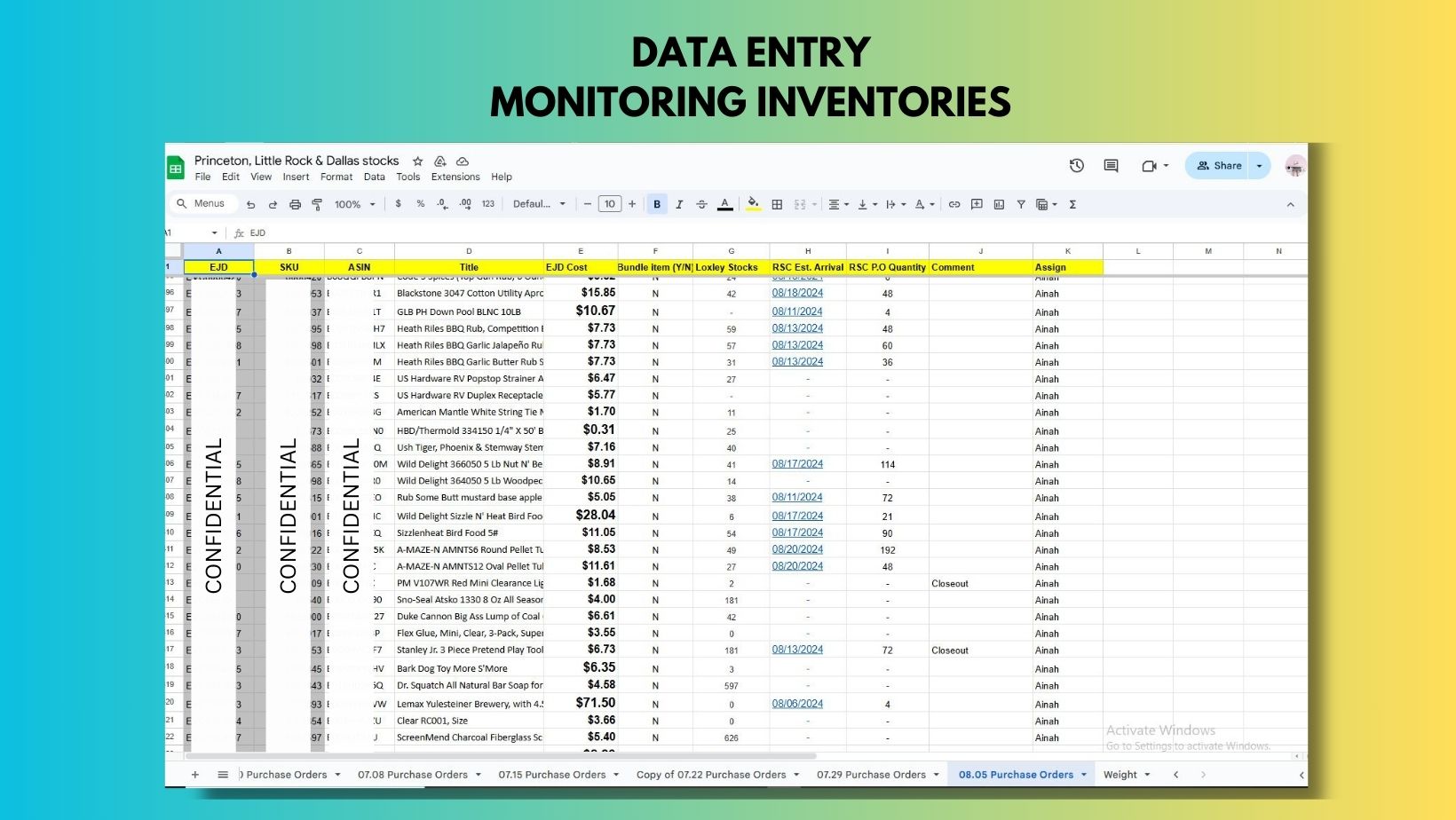1456x820 pixels.
Task: Select the EJD Cost header cell
Action: (x=581, y=267)
